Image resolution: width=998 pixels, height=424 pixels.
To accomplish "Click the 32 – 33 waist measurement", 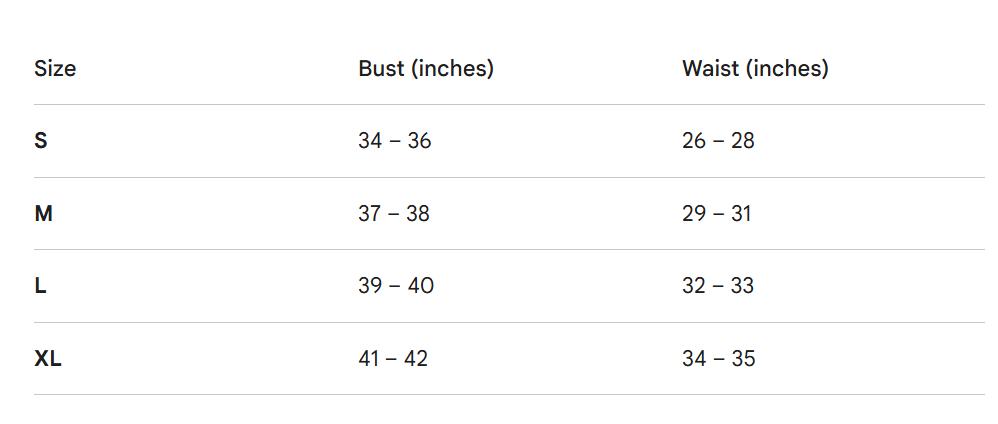I will click(718, 286).
